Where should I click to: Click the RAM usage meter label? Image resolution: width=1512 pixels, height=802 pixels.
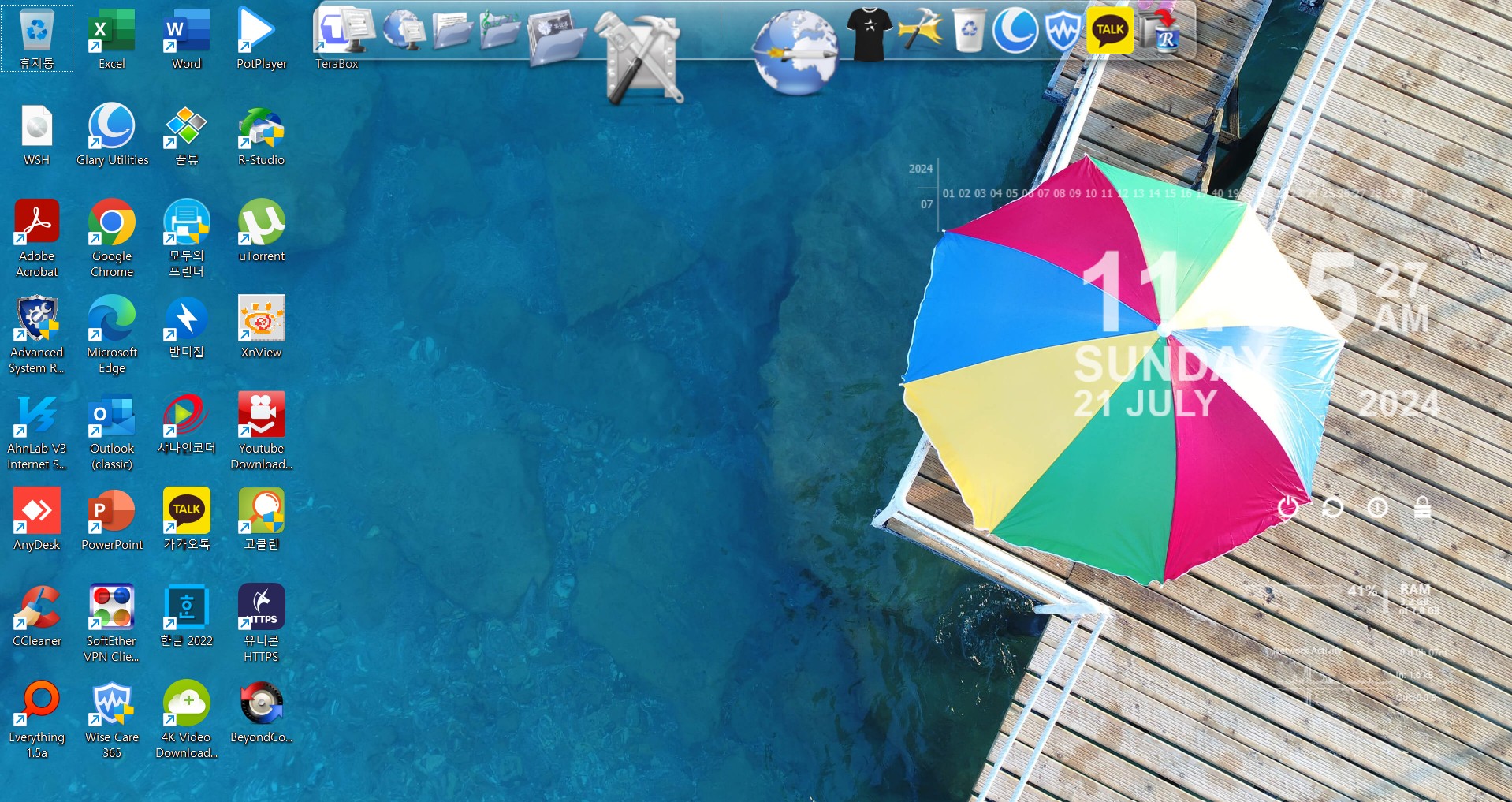[x=1415, y=590]
